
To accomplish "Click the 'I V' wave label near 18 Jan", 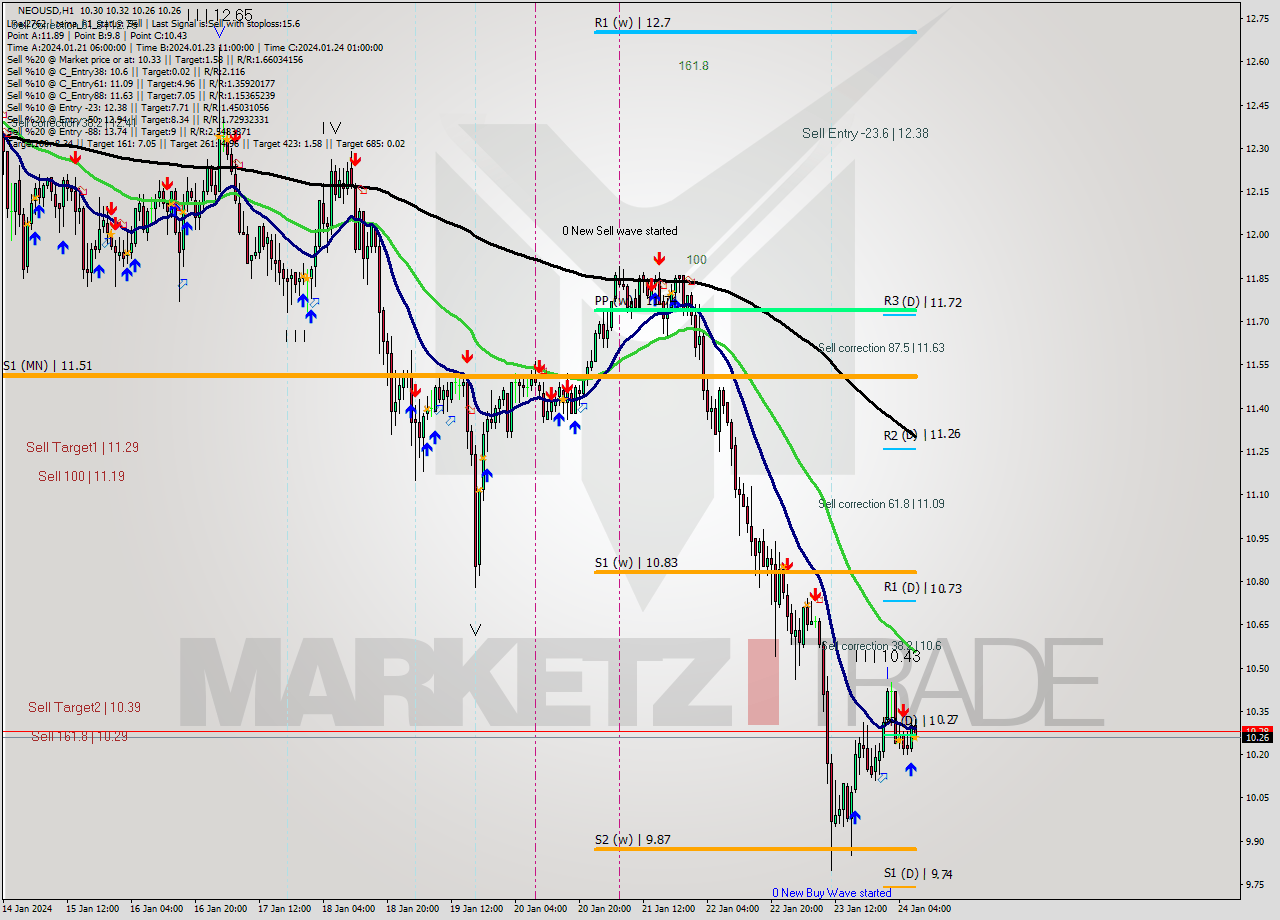I will tap(332, 128).
